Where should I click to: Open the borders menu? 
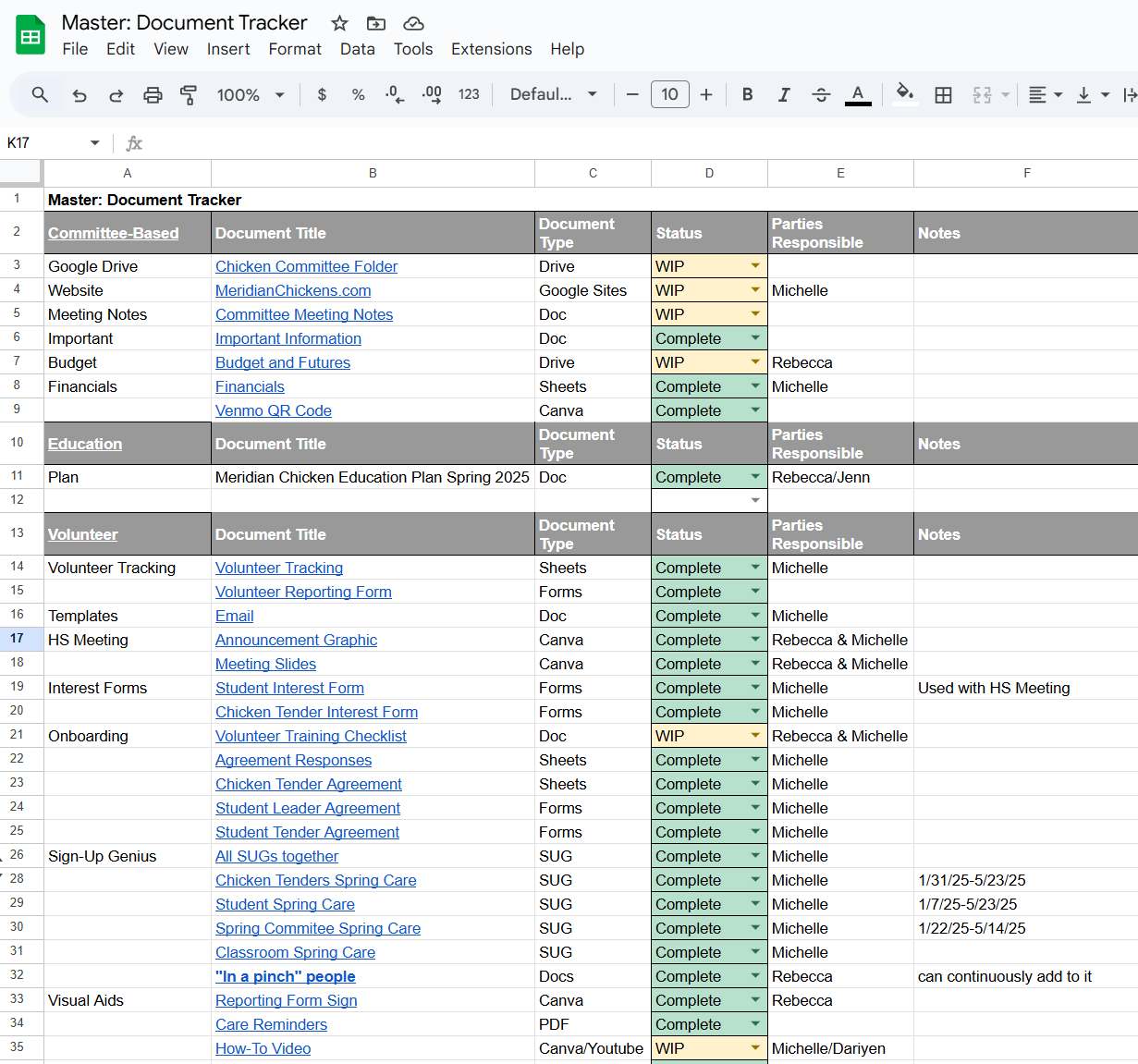[943, 94]
